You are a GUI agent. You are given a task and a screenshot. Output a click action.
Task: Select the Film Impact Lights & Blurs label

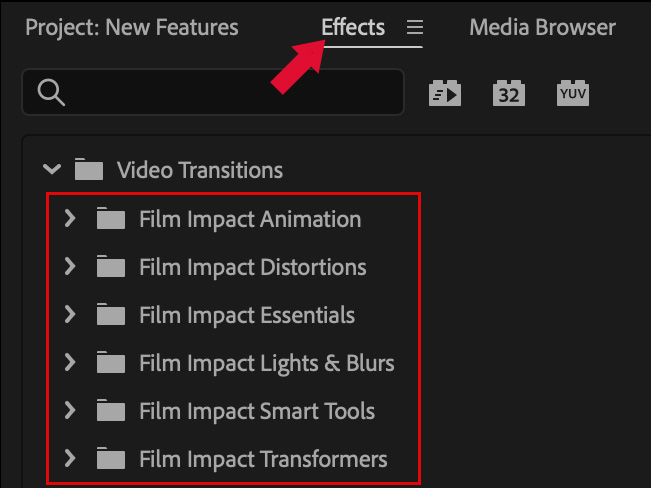click(267, 363)
